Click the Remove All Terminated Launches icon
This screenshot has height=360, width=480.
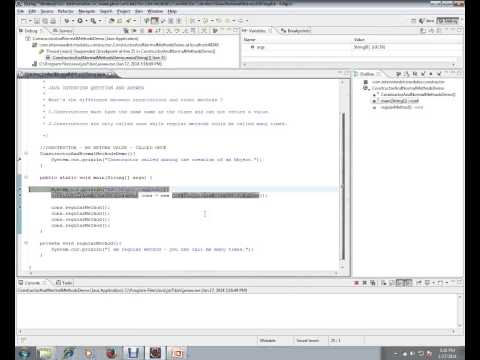pyautogui.click(x=126, y=31)
